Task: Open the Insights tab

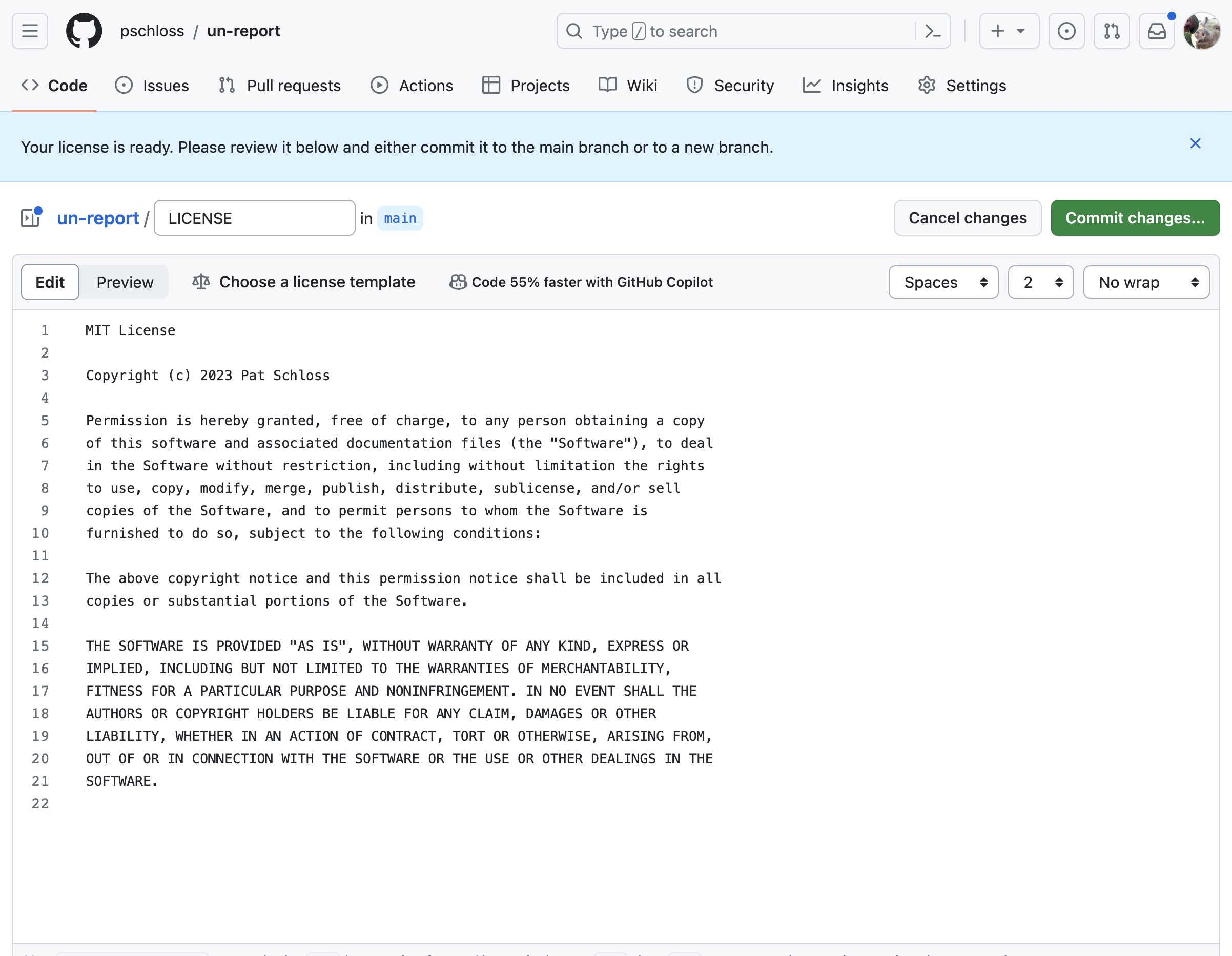Action: (846, 85)
